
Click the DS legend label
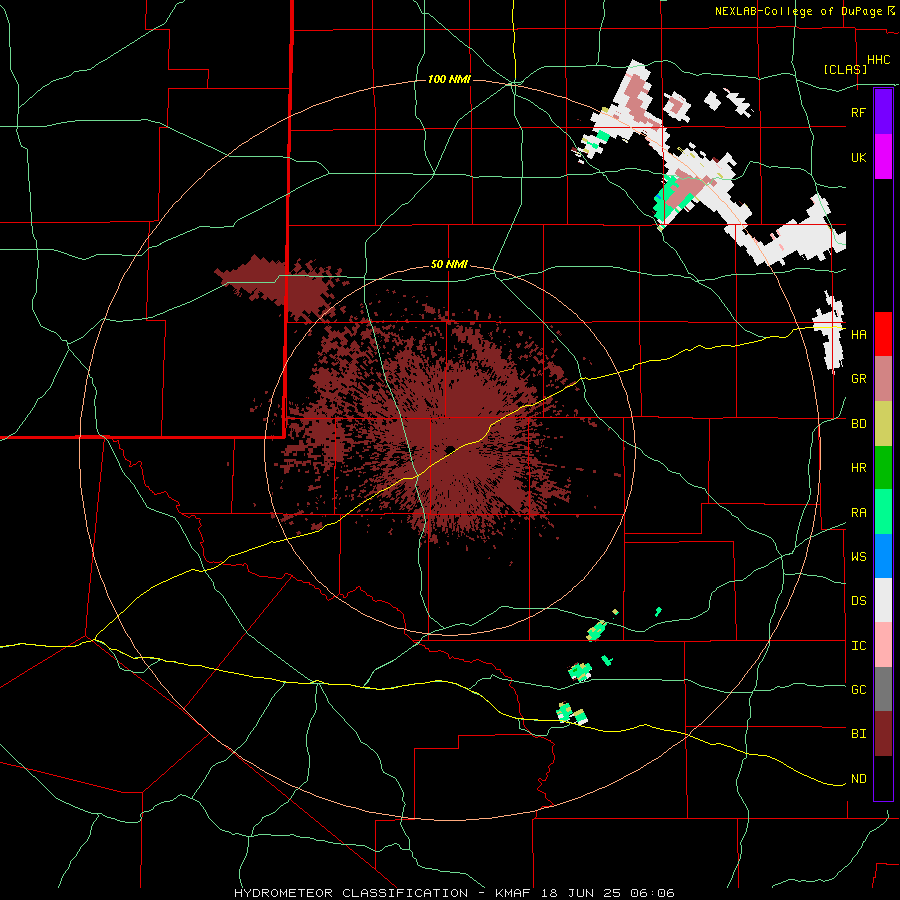tap(858, 601)
